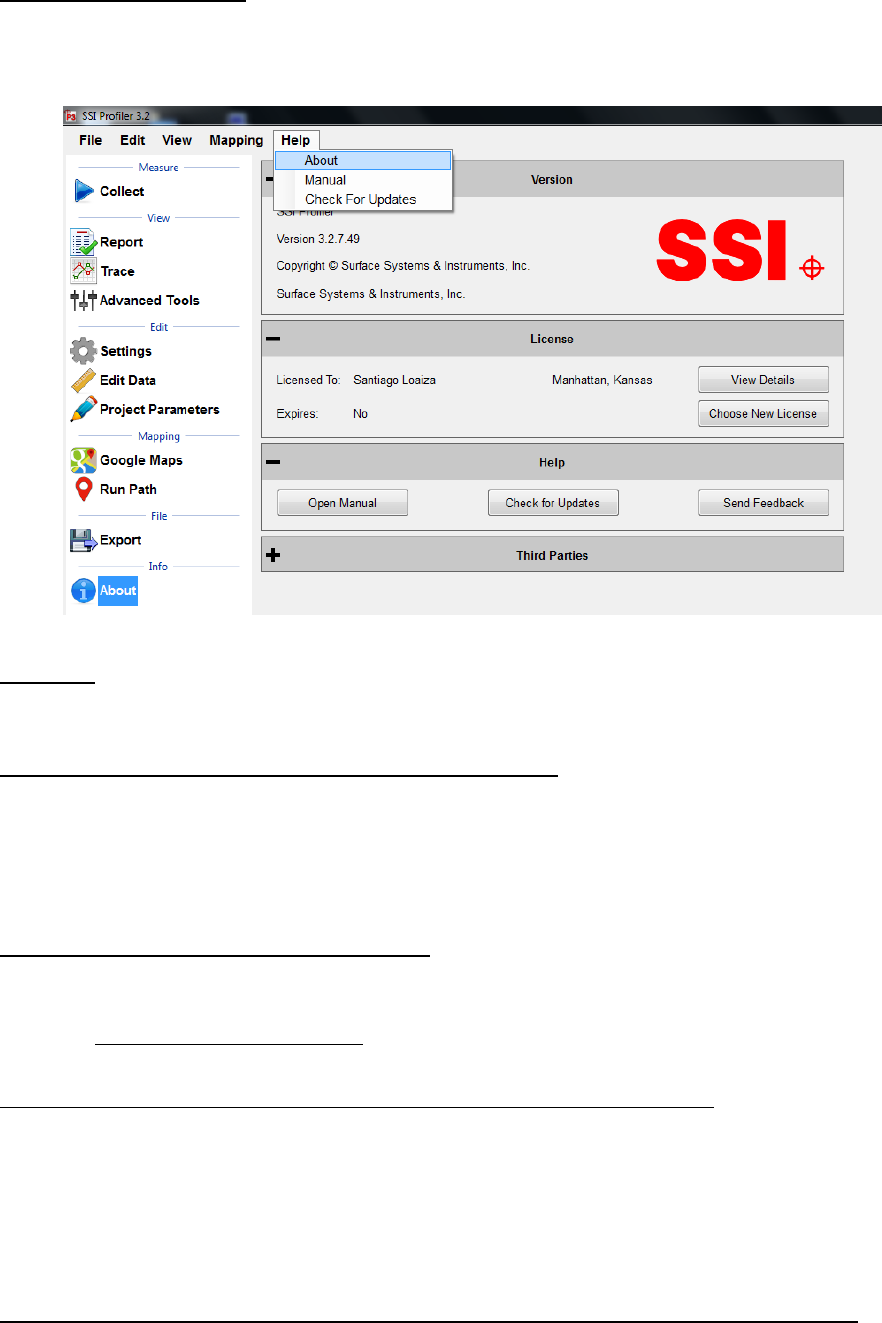Viewport: 882px width, 1323px height.
Task: Open the Edit menu
Action: [x=133, y=141]
